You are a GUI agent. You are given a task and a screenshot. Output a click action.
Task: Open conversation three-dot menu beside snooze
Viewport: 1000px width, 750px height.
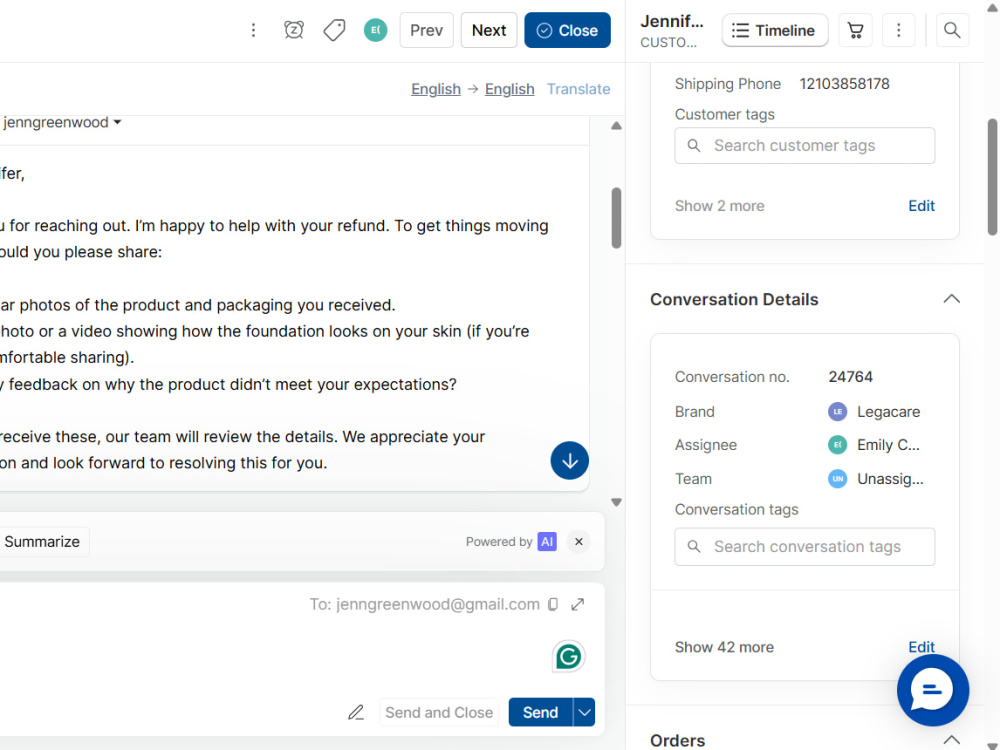click(253, 30)
